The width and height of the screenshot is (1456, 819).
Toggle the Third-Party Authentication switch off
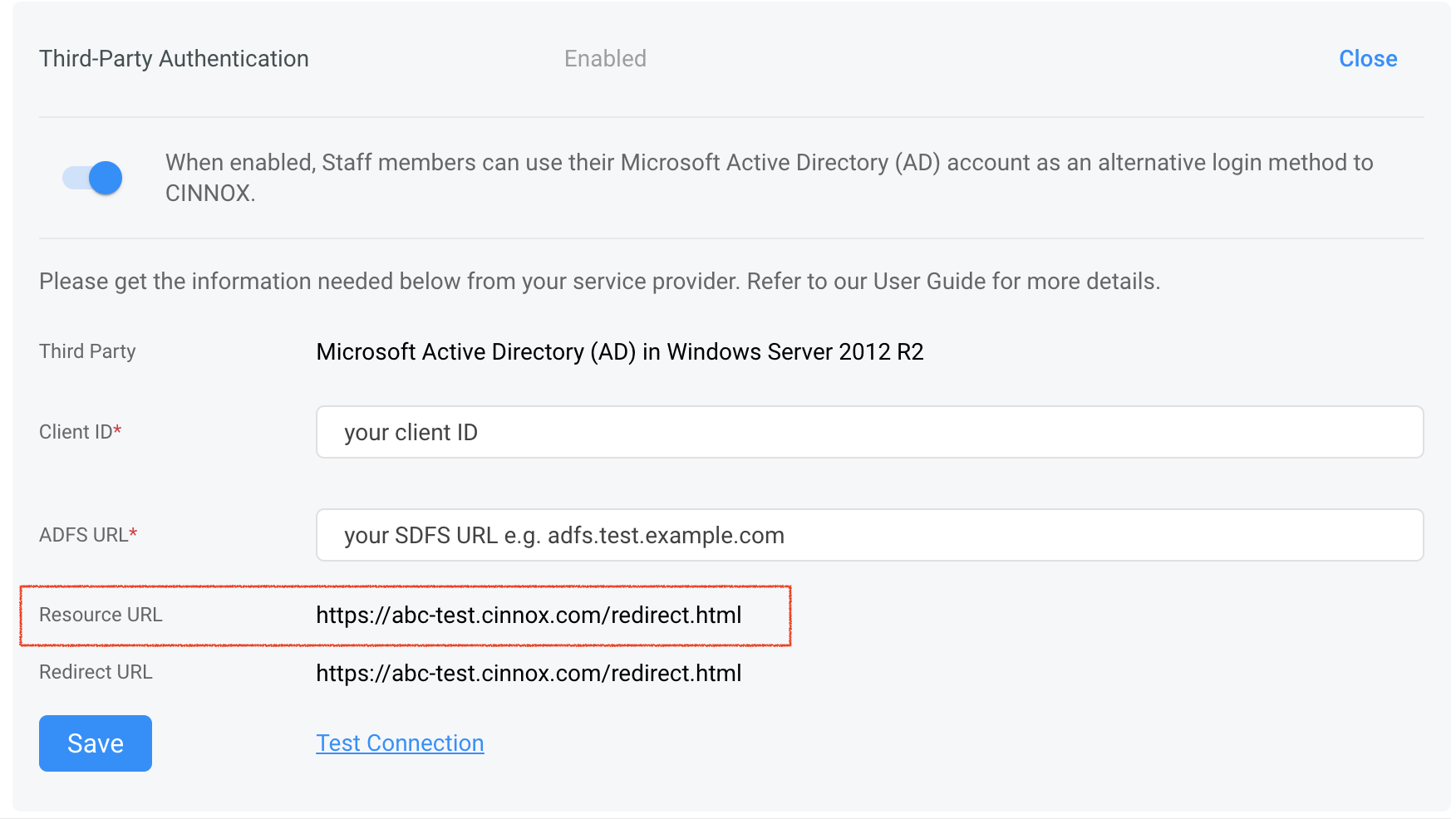tap(92, 178)
